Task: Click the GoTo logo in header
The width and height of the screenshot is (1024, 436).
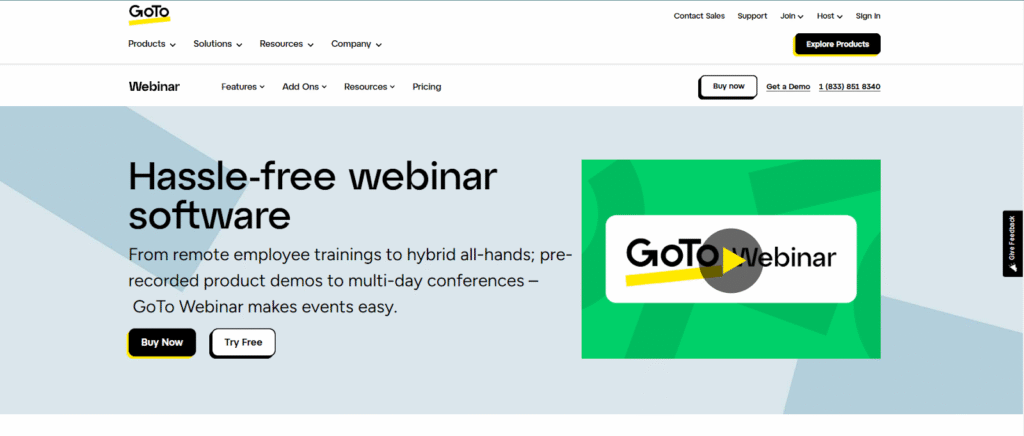Action: coord(149,14)
